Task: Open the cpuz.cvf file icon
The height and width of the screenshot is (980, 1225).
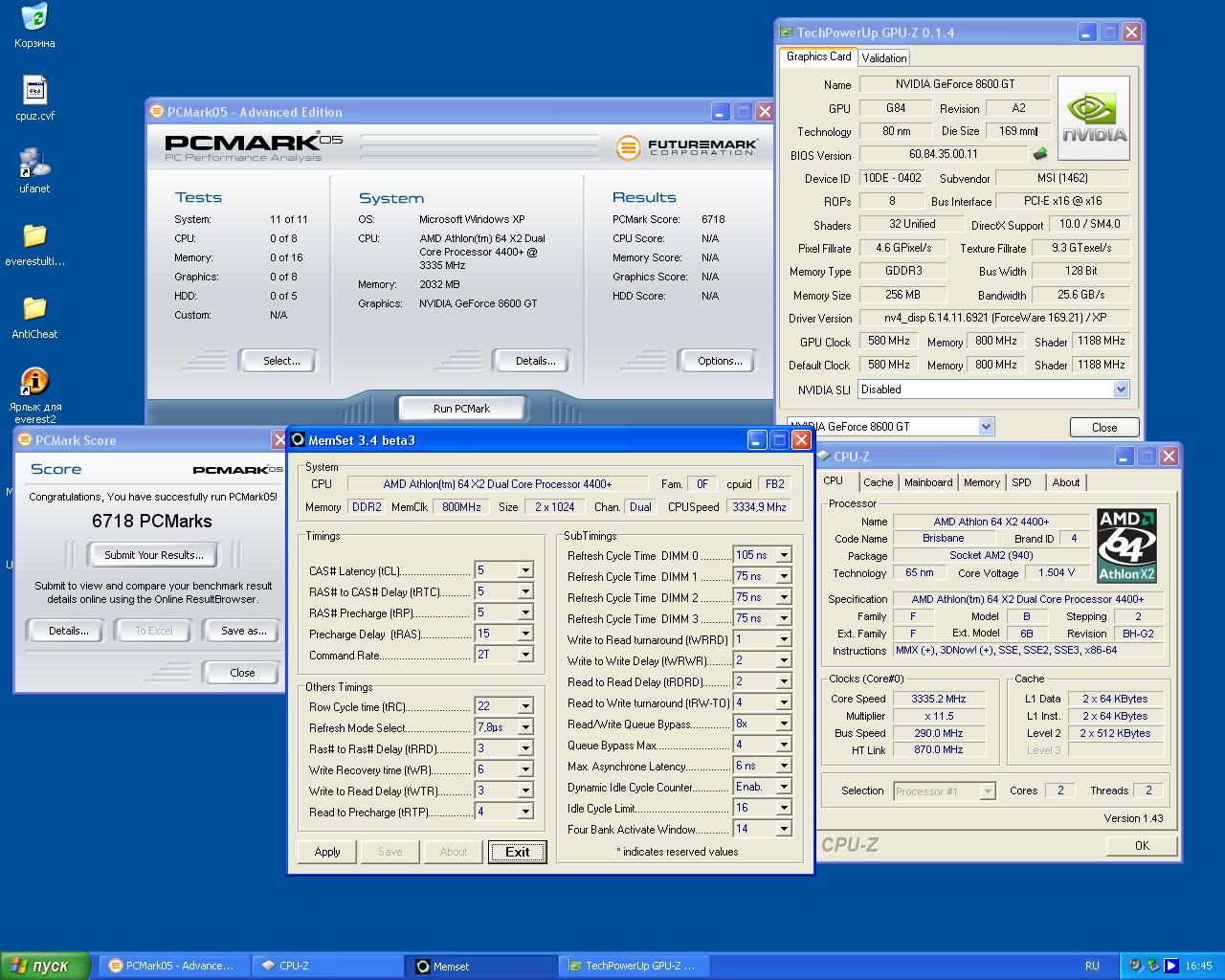Action: click(34, 91)
